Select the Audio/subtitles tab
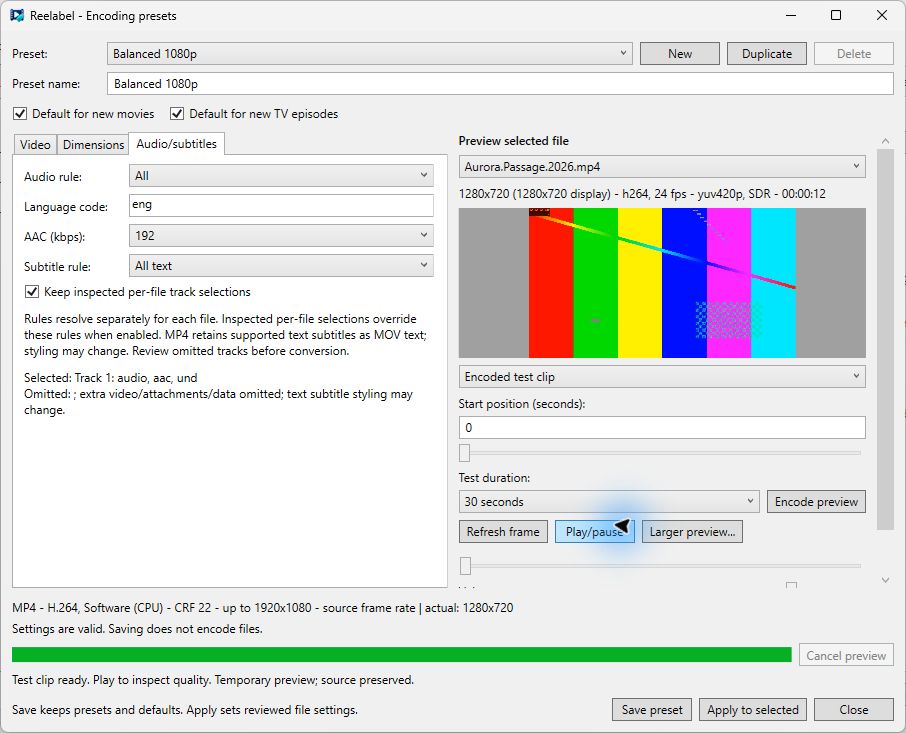Screen dimensions: 906x733 (176, 144)
